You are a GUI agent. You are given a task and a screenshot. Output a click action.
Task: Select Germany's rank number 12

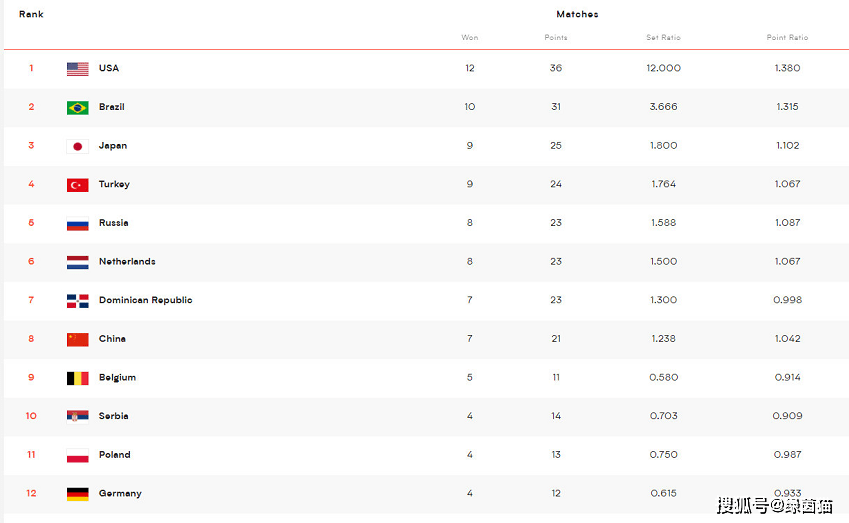click(x=31, y=493)
